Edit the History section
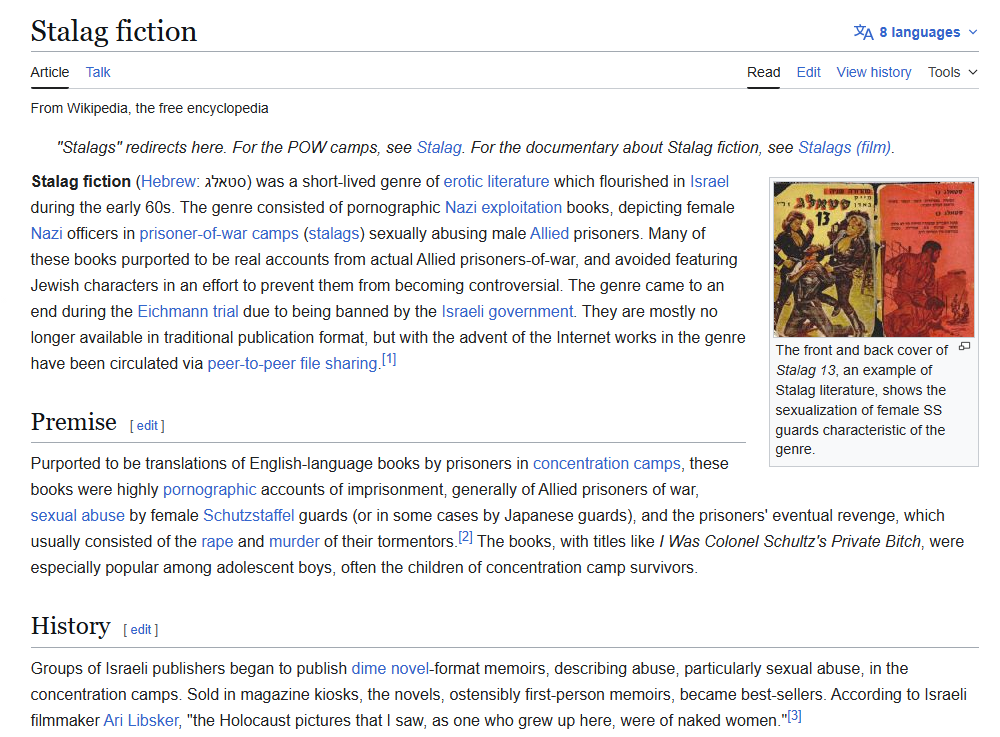The height and width of the screenshot is (737, 1000). tap(141, 630)
